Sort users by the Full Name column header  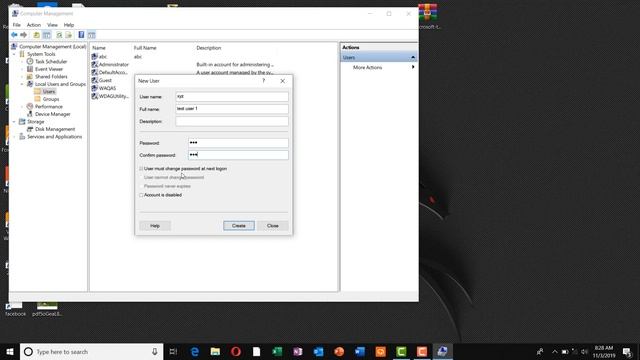pyautogui.click(x=145, y=48)
